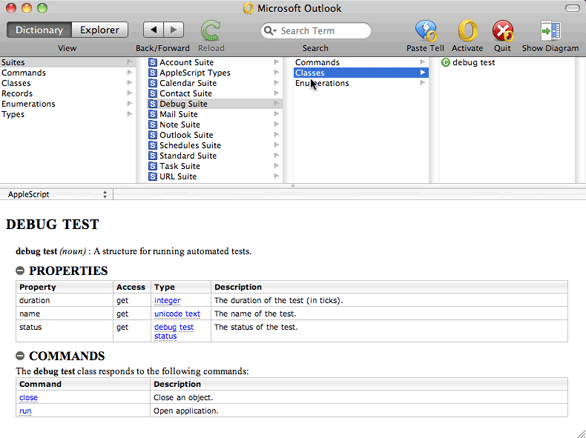This screenshot has width=586, height=438.
Task: Select debug test in the fourth column
Action: tap(474, 62)
